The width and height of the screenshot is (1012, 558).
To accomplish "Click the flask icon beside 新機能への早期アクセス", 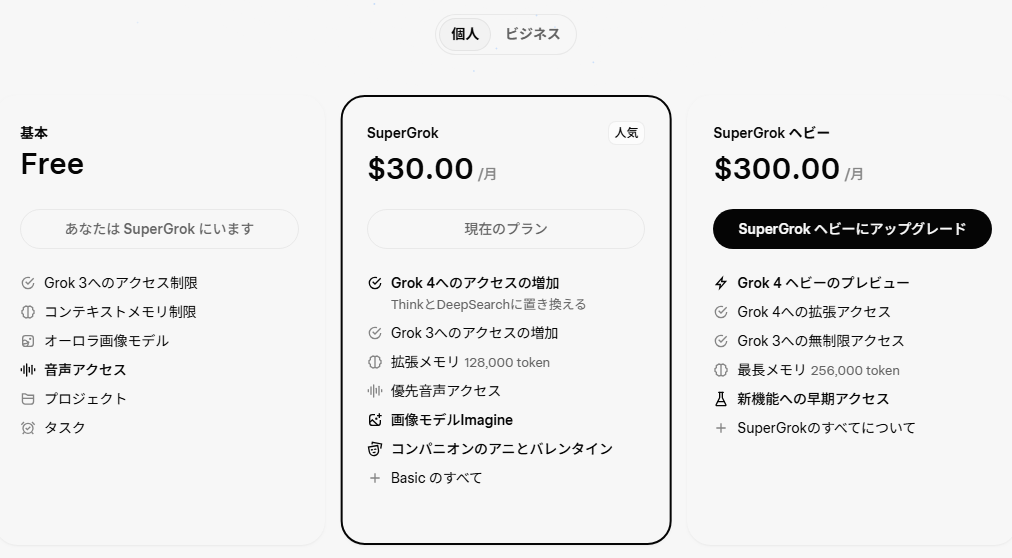I will [x=721, y=399].
